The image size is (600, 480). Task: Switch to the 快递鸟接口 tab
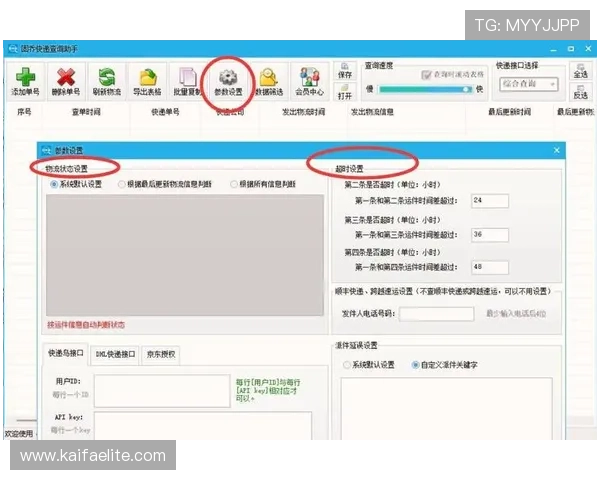[65, 353]
